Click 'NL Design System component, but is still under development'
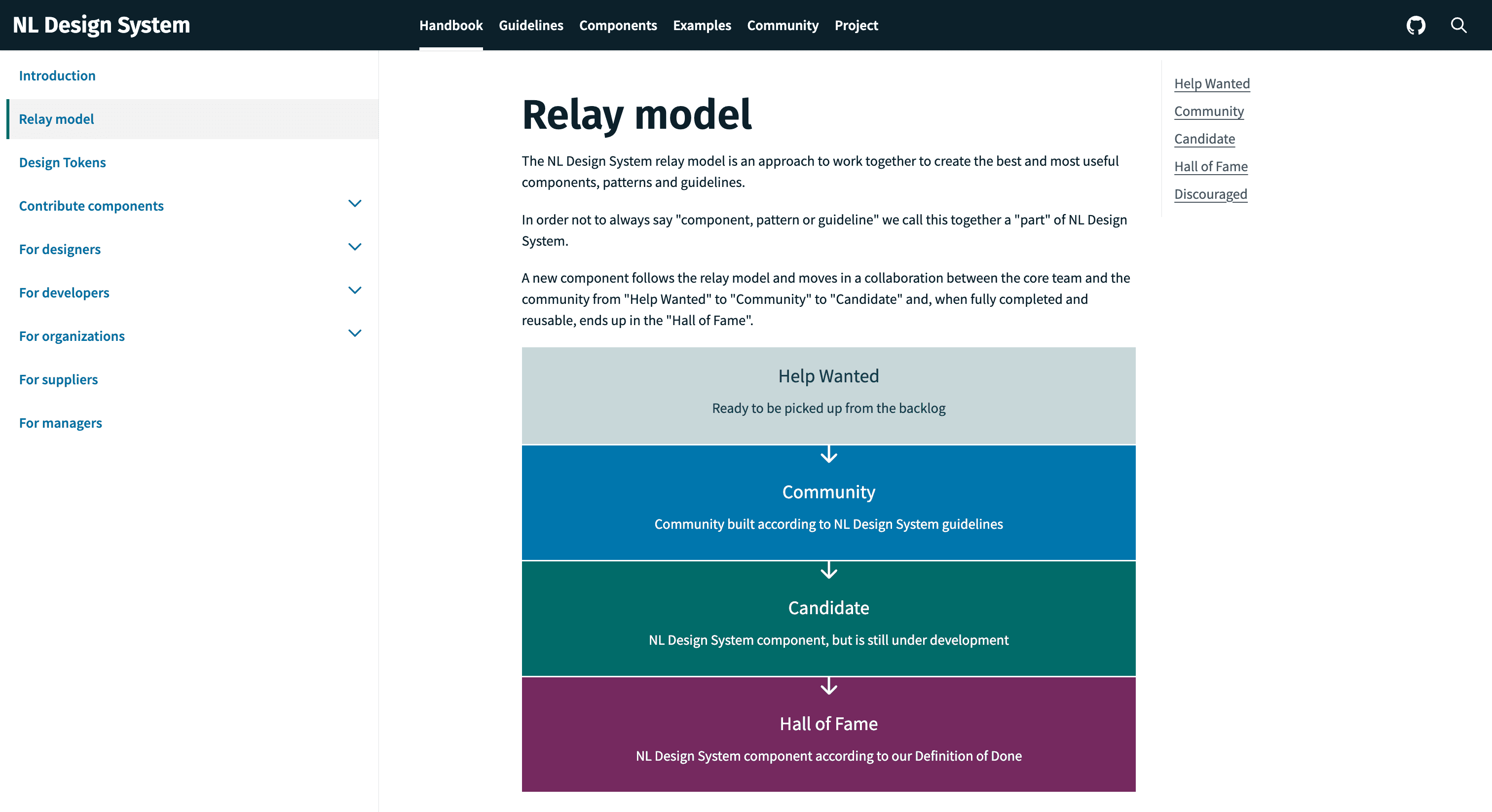 click(829, 640)
